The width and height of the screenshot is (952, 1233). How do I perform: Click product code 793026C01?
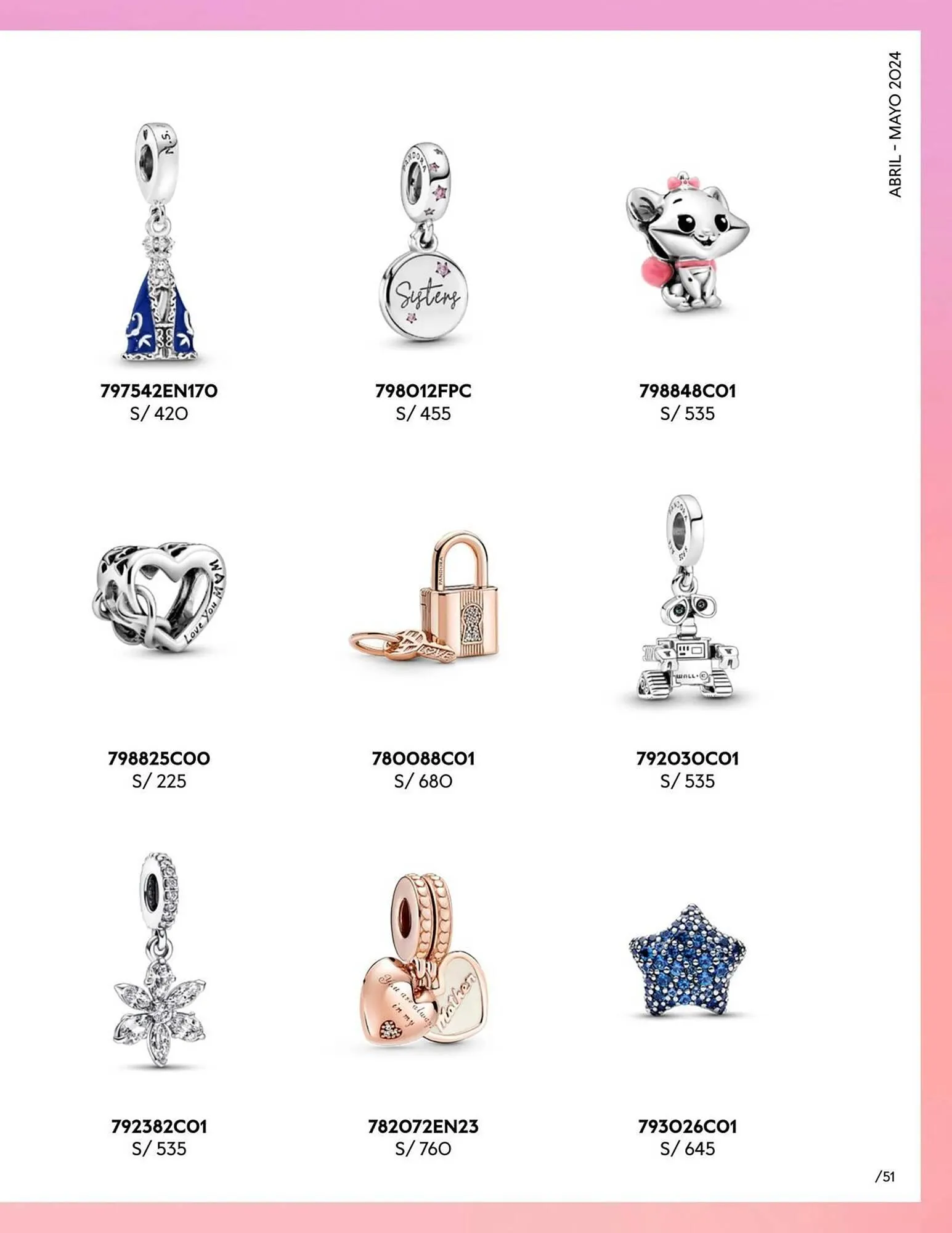tap(687, 1126)
